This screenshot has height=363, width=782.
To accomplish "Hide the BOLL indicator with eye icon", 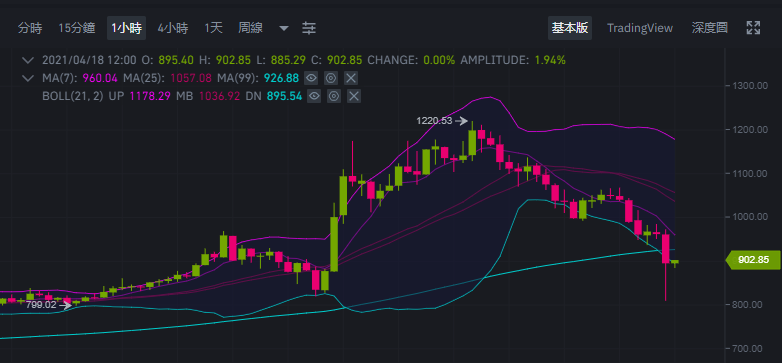I will (314, 96).
